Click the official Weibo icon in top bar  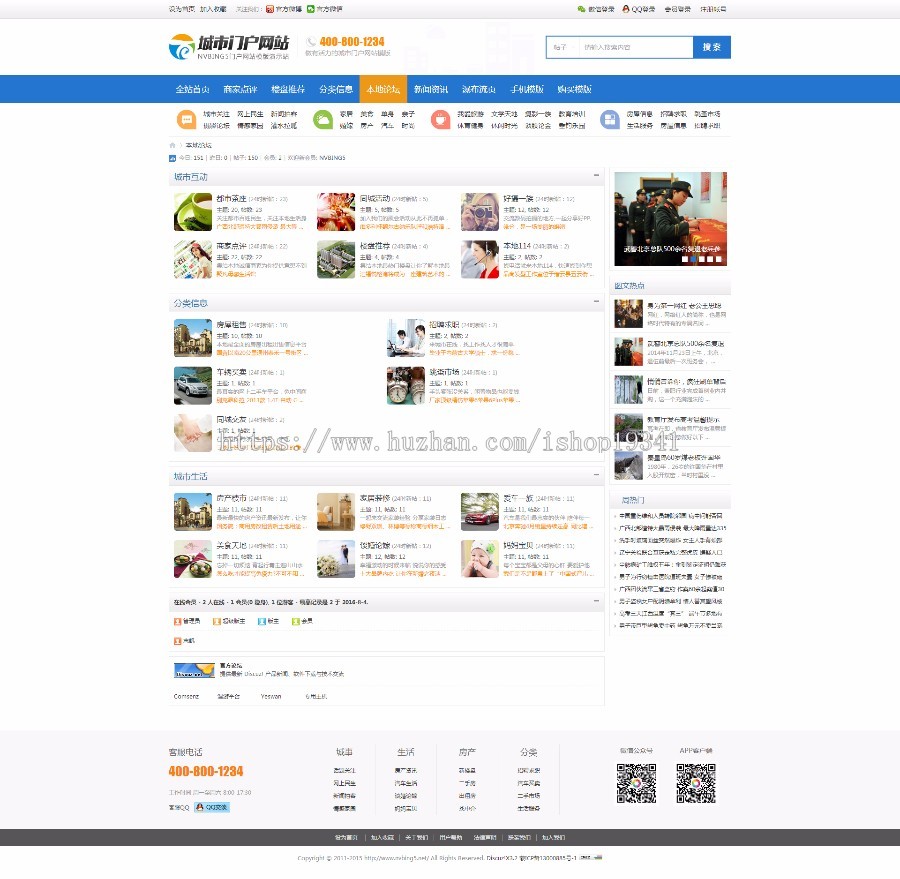tap(270, 9)
